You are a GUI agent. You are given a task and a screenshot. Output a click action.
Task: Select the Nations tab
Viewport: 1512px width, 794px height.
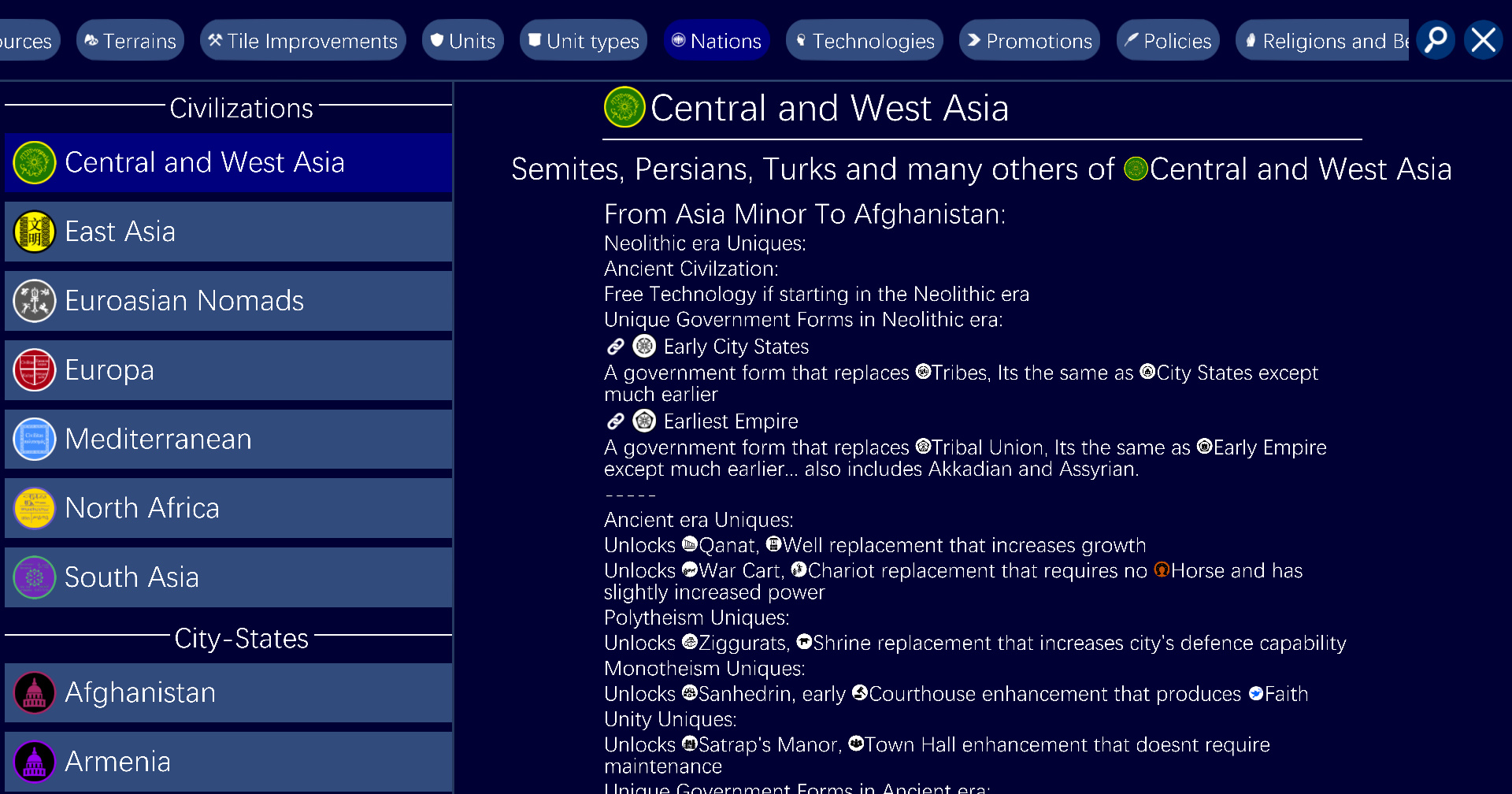click(x=717, y=40)
